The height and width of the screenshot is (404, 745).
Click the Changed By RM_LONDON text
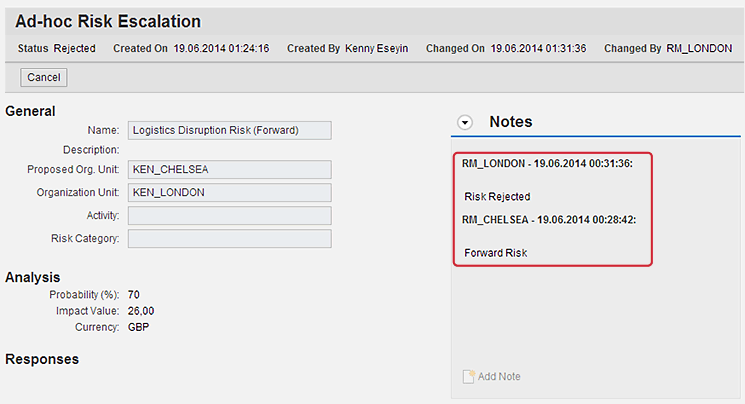668,48
